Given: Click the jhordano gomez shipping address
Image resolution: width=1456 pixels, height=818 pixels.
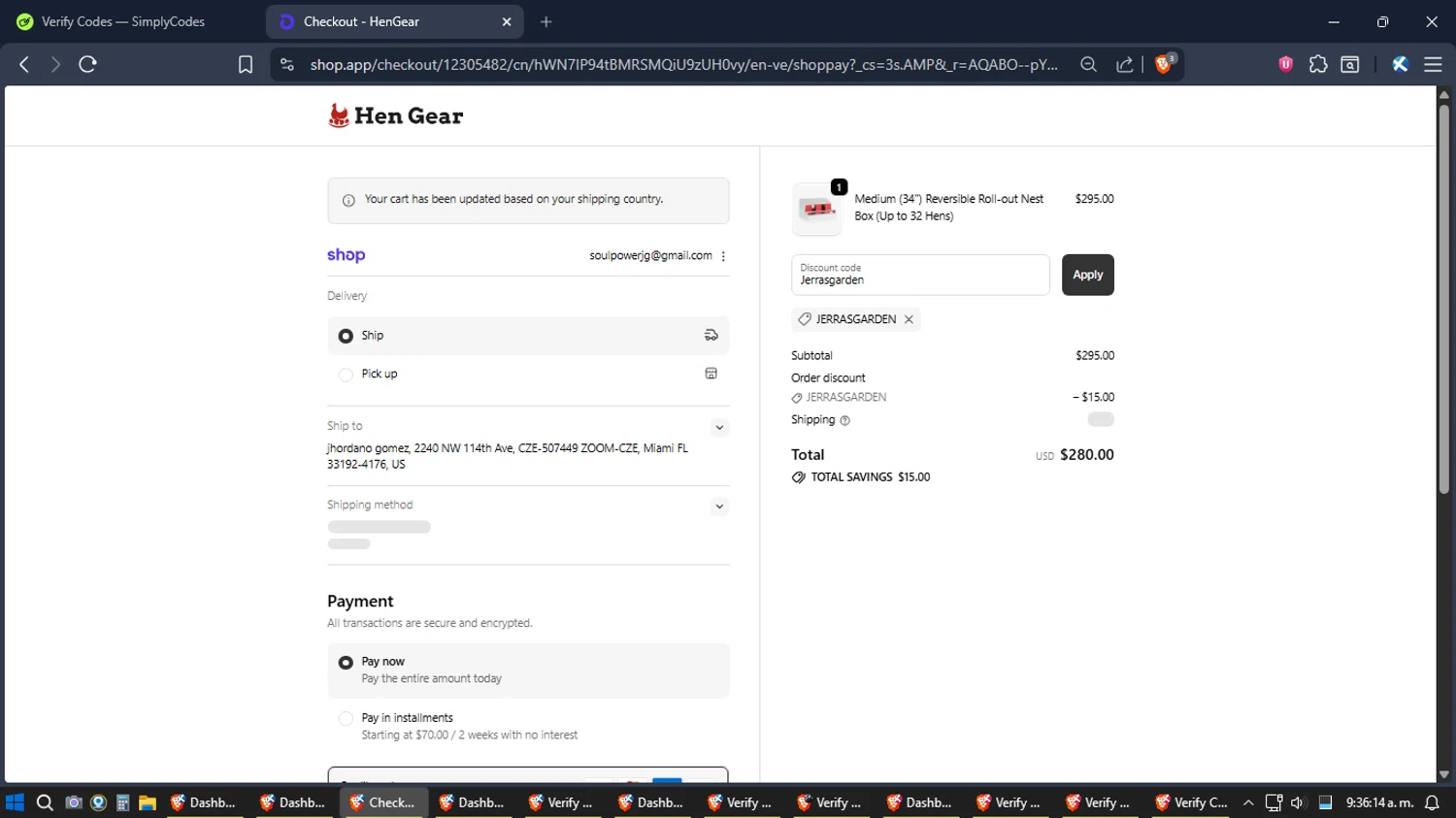Looking at the screenshot, I should [x=508, y=456].
